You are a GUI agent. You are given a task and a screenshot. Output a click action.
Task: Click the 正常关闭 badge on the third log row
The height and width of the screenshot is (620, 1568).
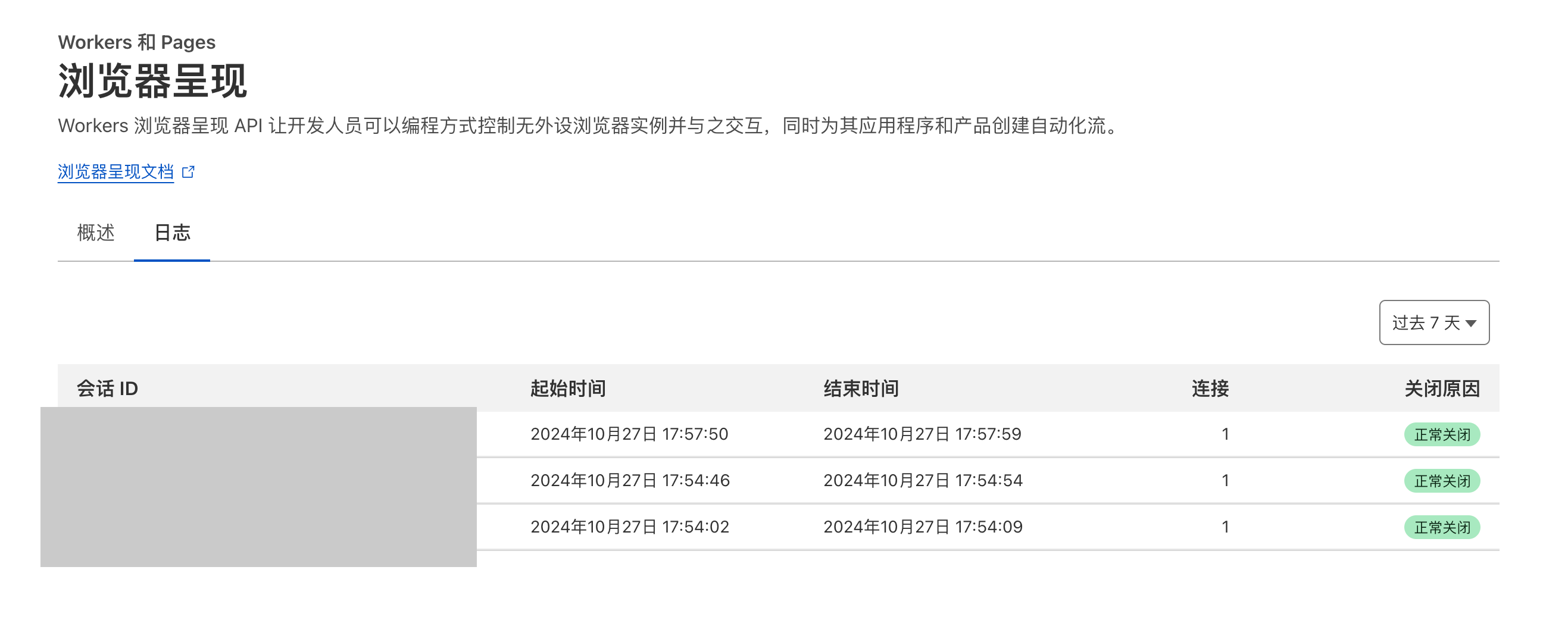click(x=1442, y=528)
